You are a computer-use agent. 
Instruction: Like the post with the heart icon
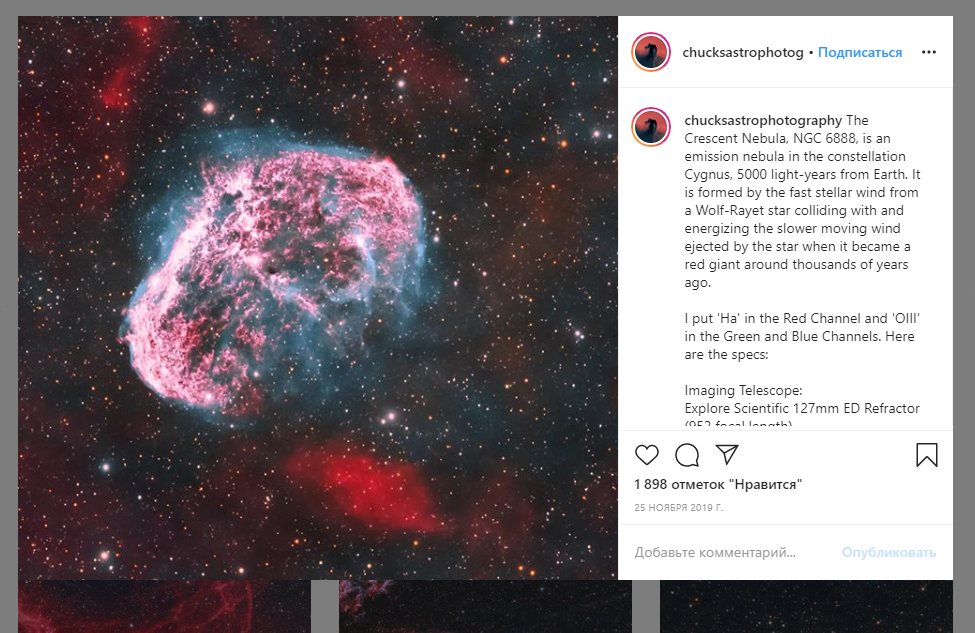(647, 455)
